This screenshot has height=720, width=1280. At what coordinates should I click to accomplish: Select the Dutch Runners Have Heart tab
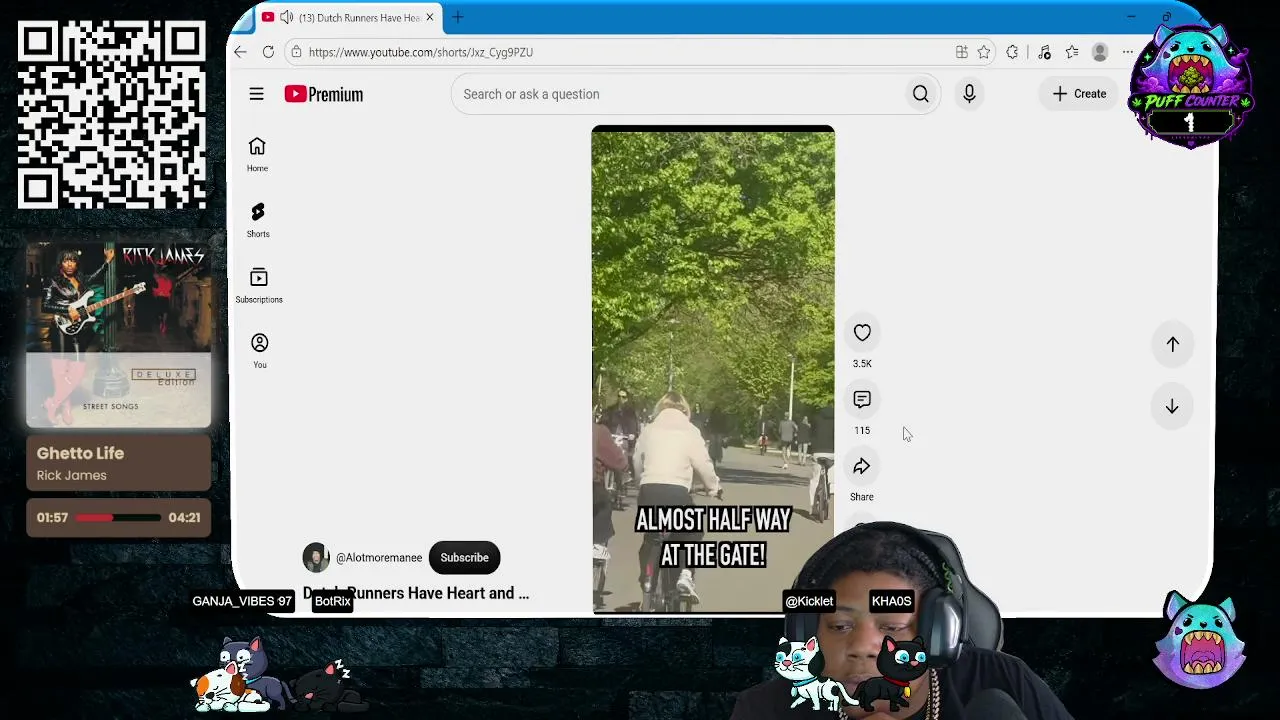tap(348, 17)
